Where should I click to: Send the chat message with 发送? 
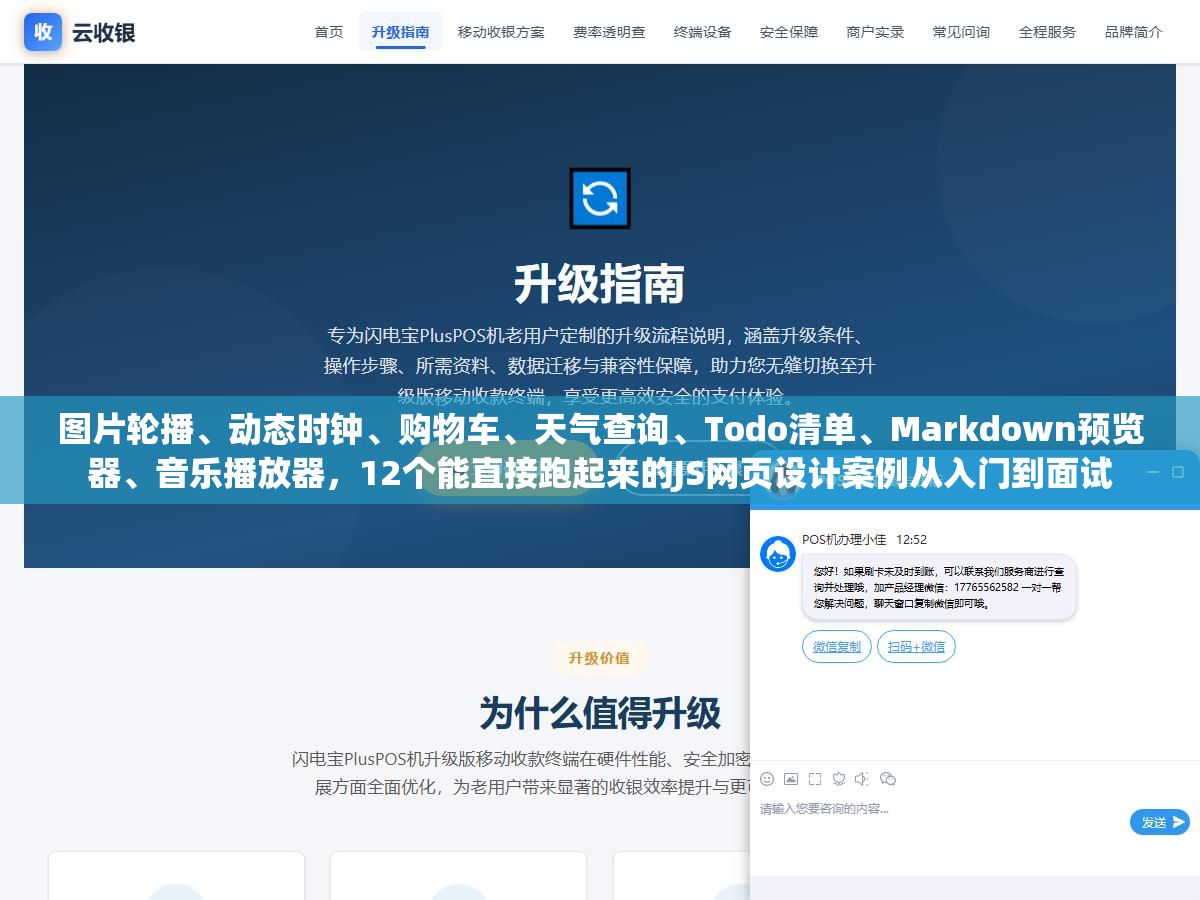click(1160, 822)
